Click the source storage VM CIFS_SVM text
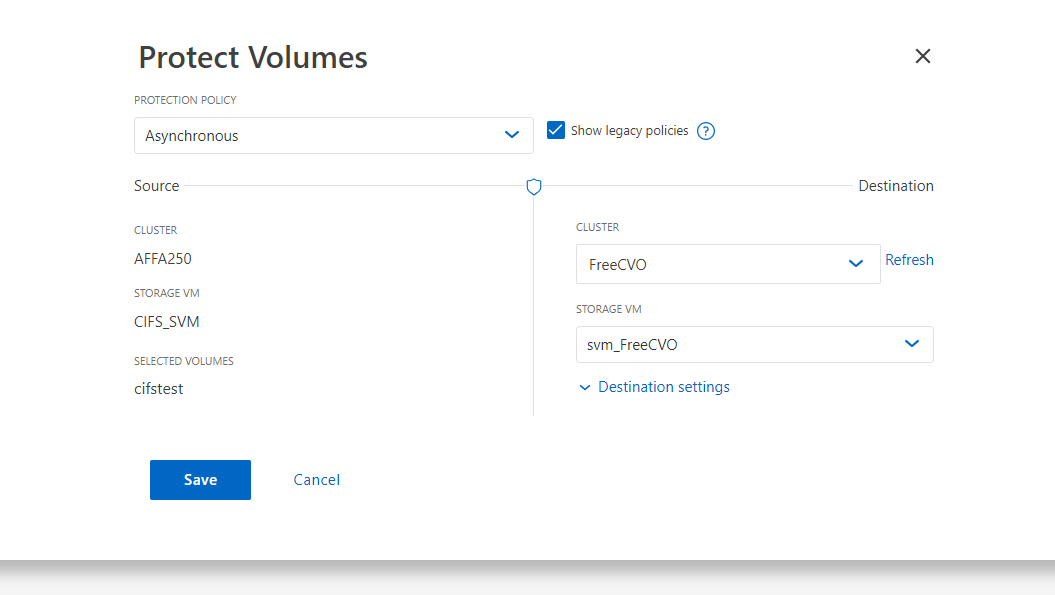 click(x=167, y=322)
